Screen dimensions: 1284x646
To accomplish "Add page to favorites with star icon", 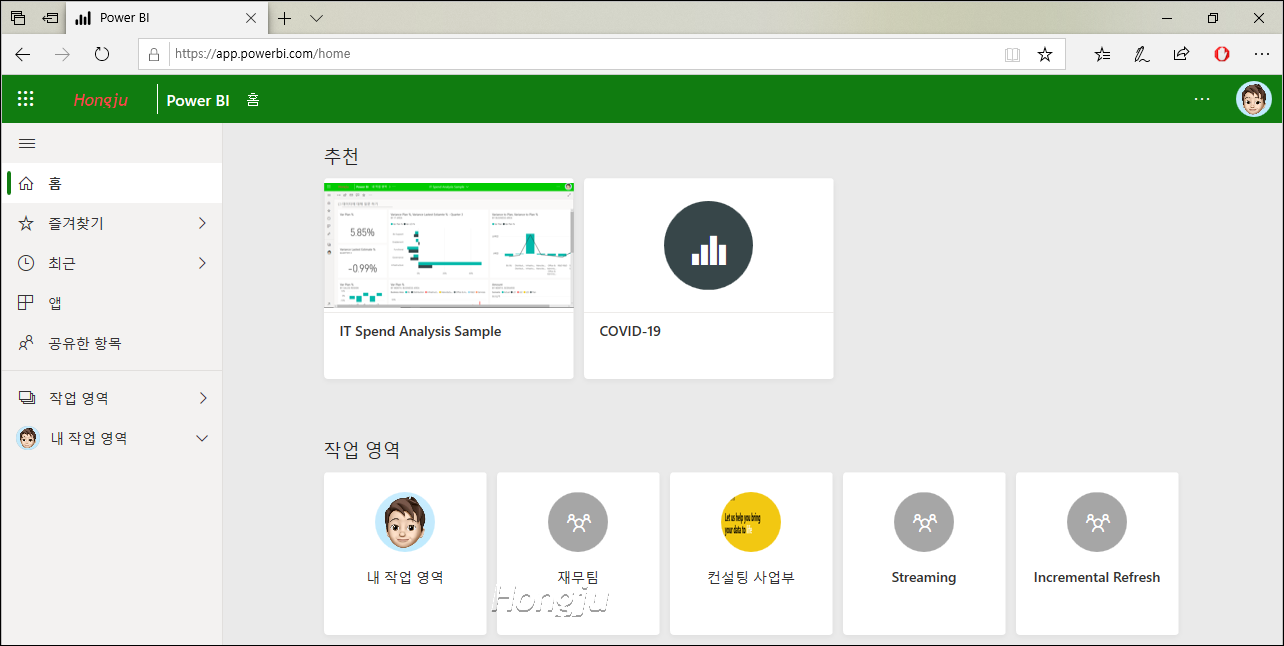I will [1045, 54].
